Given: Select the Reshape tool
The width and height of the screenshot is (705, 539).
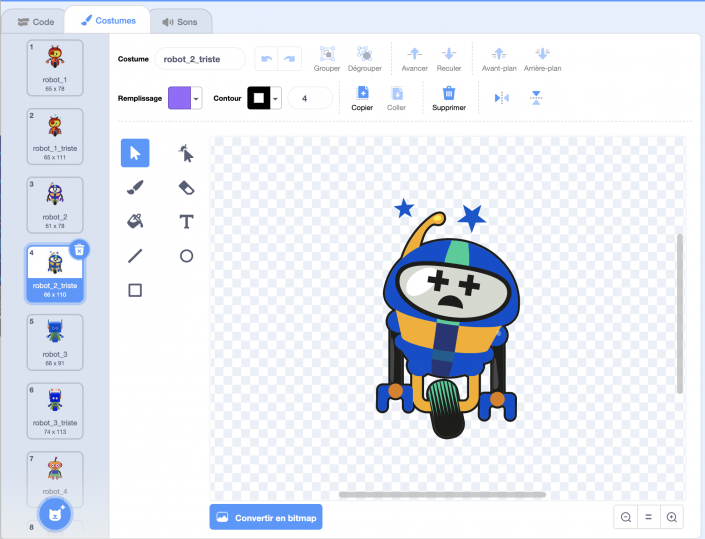Looking at the screenshot, I should [x=186, y=153].
